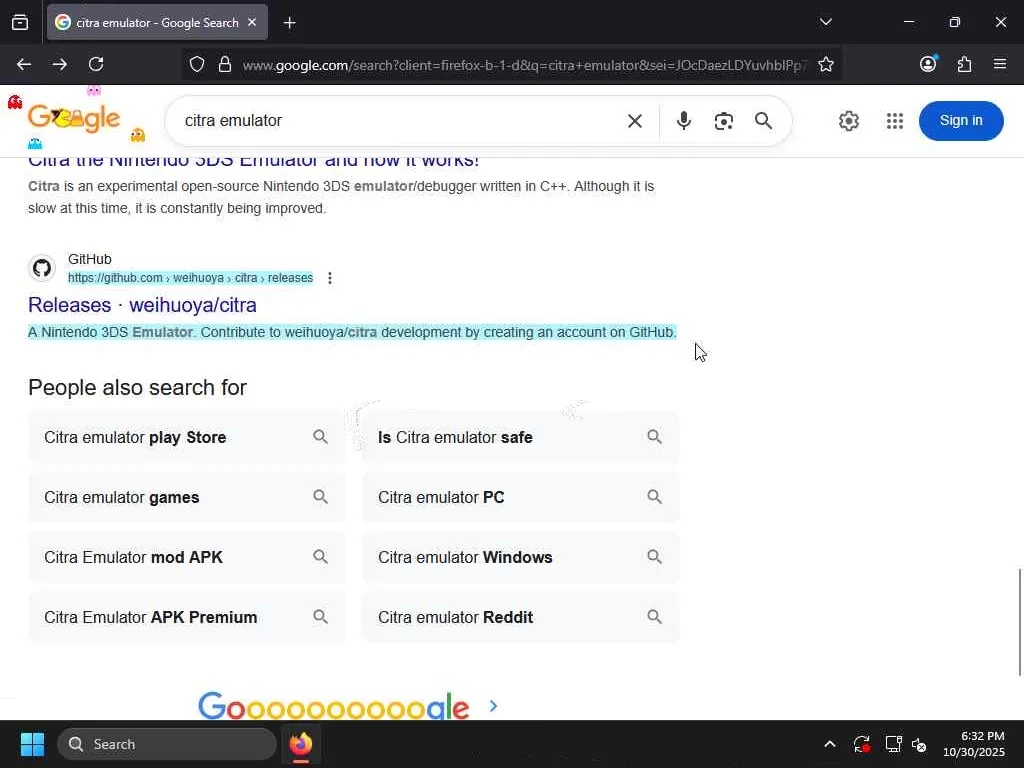Search for Citra Emulator APK Premium
The width and height of the screenshot is (1024, 768).
pos(186,617)
